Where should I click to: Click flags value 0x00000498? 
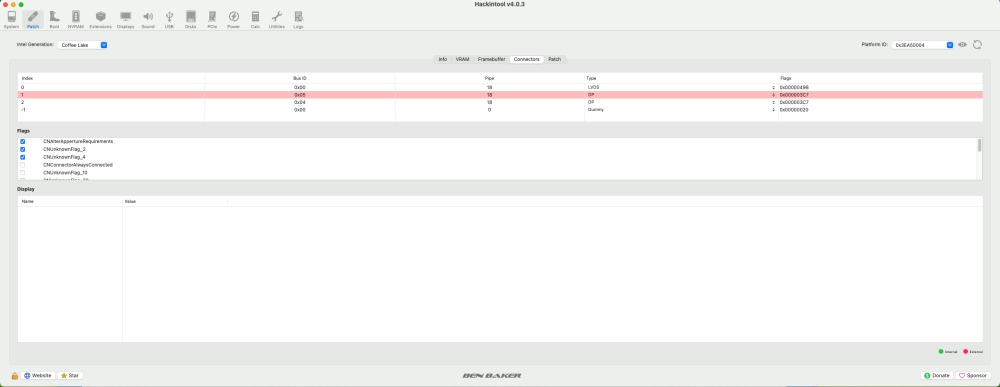[794, 87]
